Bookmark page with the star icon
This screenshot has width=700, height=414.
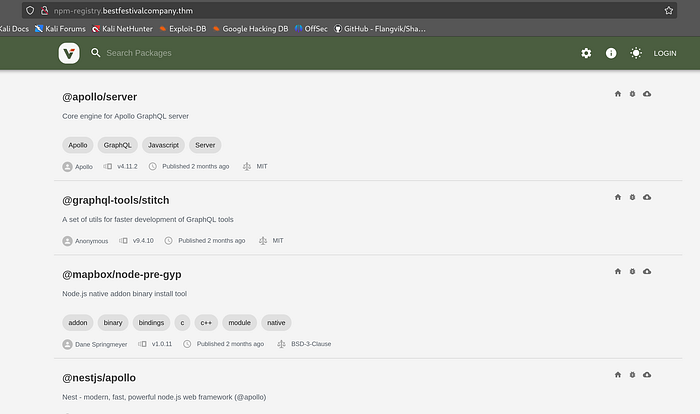click(x=668, y=10)
